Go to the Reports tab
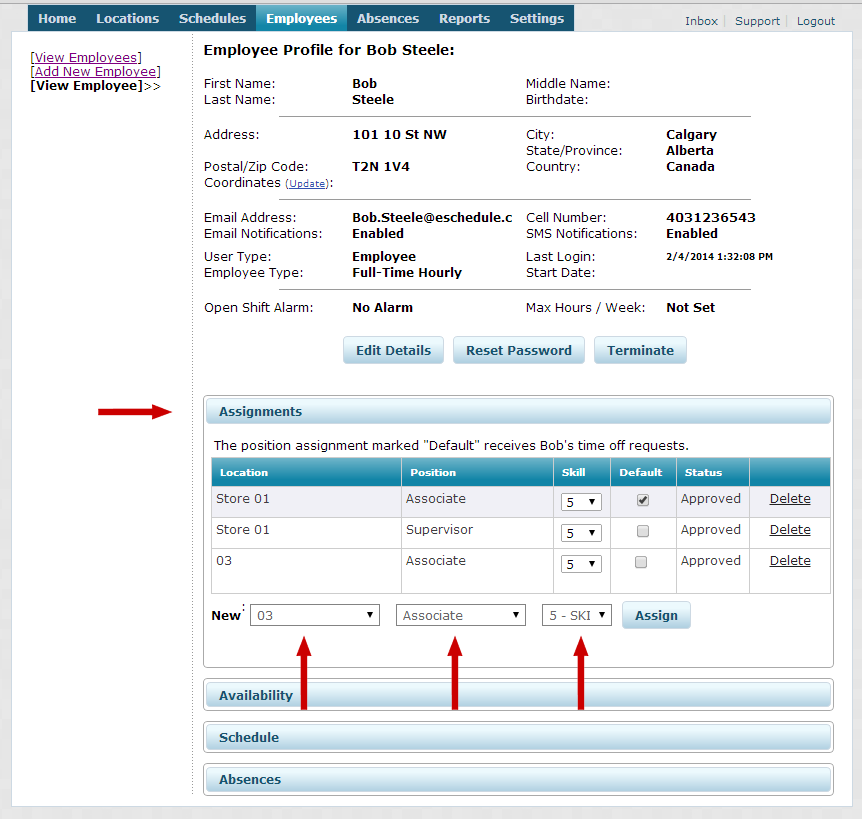The height and width of the screenshot is (819, 862). click(464, 18)
